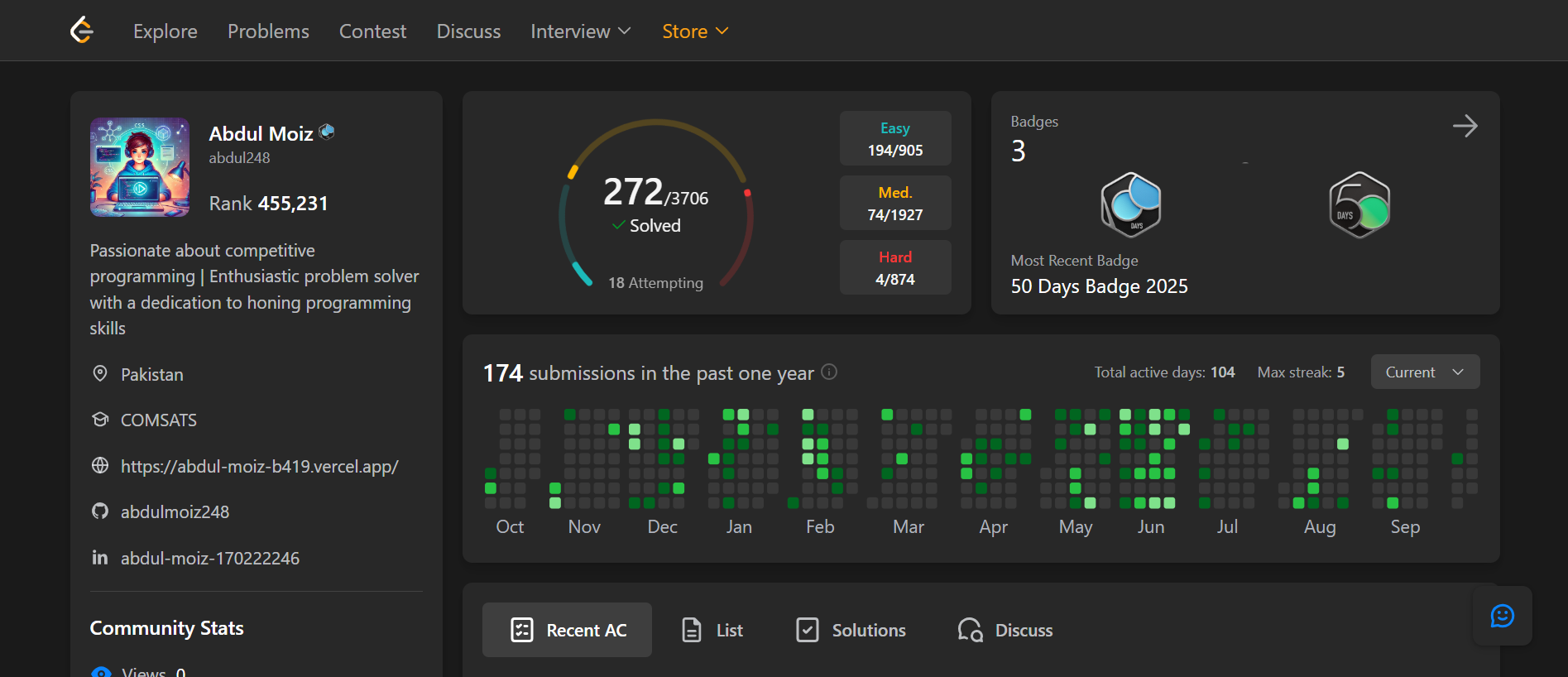
Task: Click the 50 Days Badge icon
Action: tap(1359, 205)
